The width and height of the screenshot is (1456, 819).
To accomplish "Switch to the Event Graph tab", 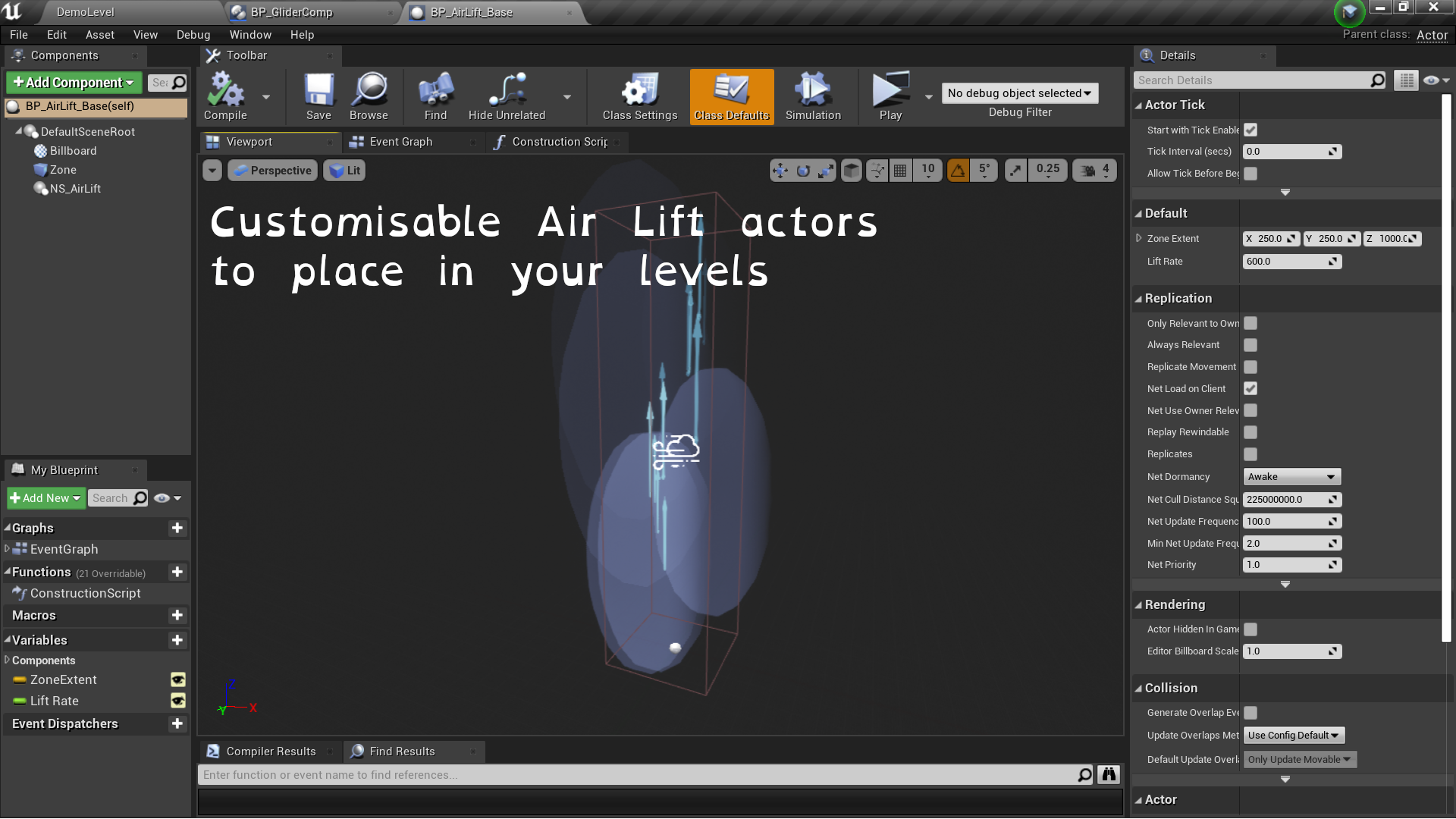I will click(400, 141).
